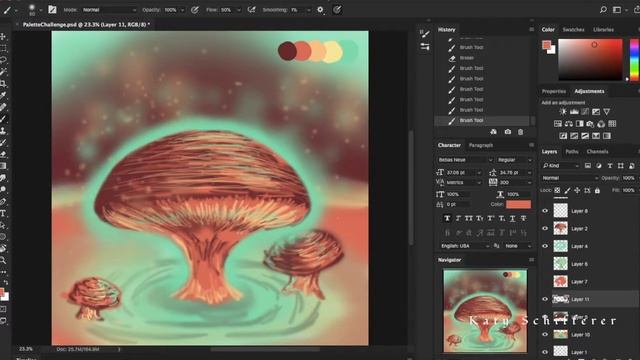
Task: Open Bebas Neue font family dropdown
Action: tap(465, 160)
